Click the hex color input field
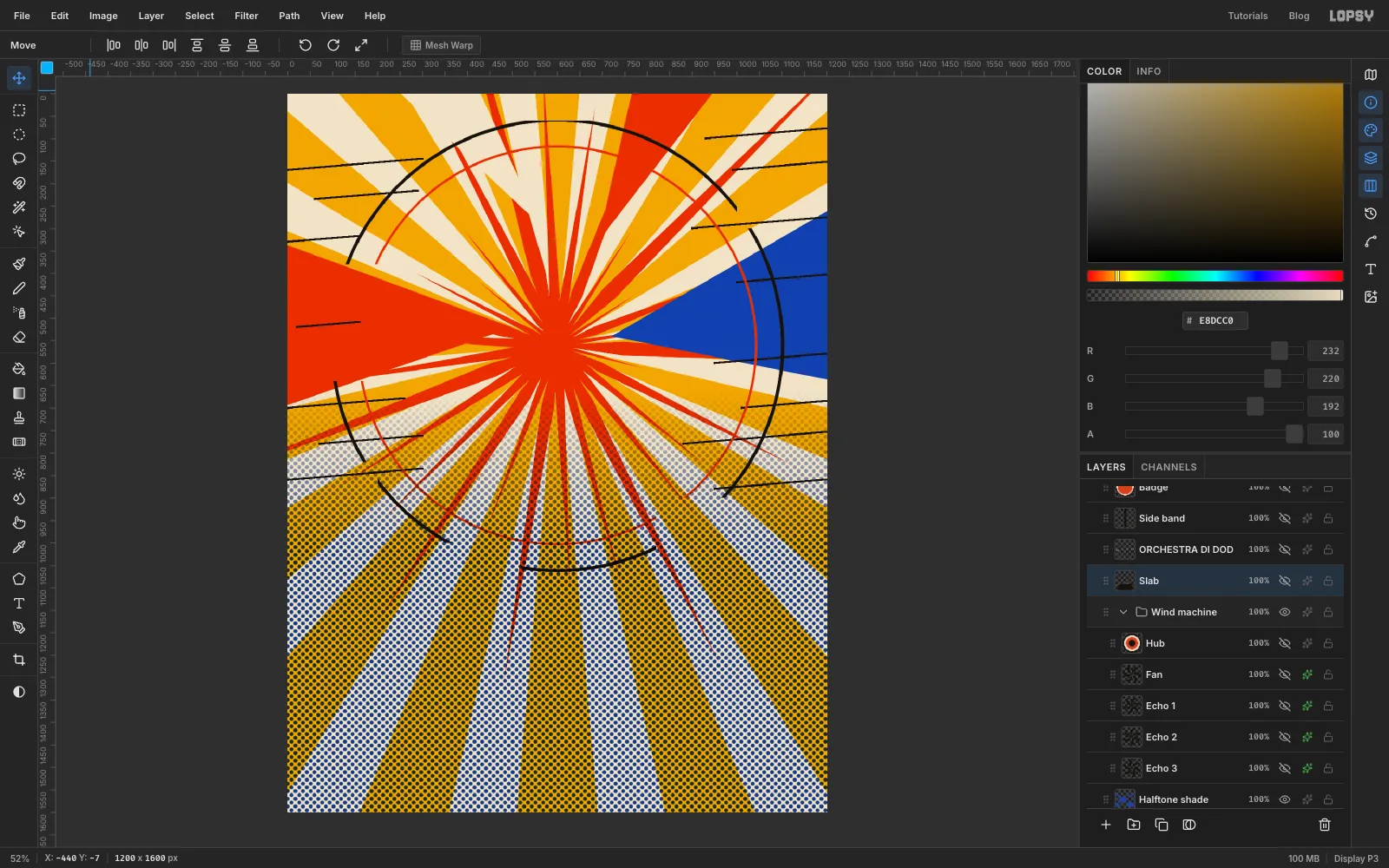The width and height of the screenshot is (1389, 868). click(1215, 320)
